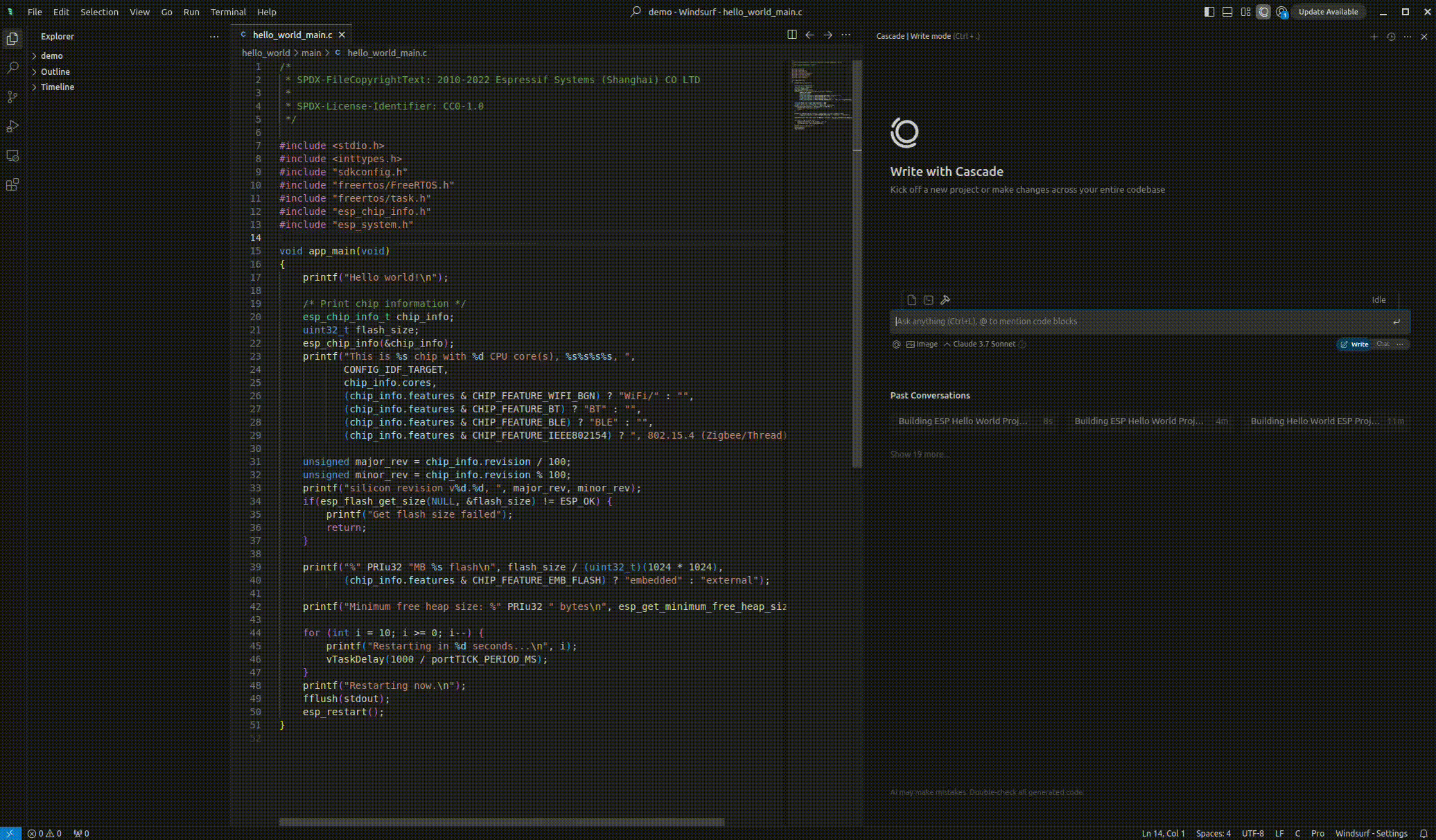Start a new Cascade conversation
The image size is (1436, 840).
1374,37
